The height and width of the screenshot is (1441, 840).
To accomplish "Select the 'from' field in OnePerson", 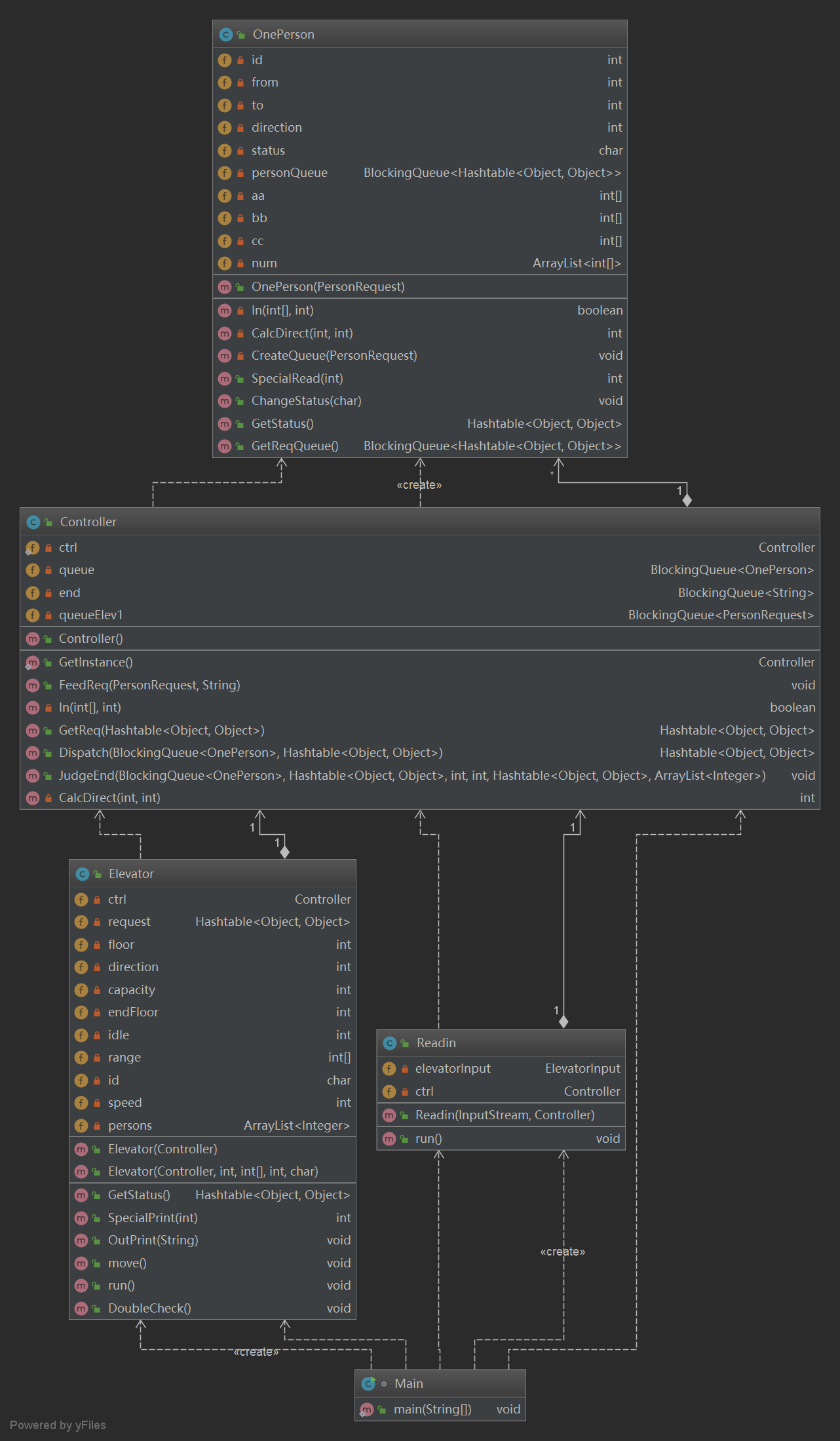I will [x=420, y=83].
